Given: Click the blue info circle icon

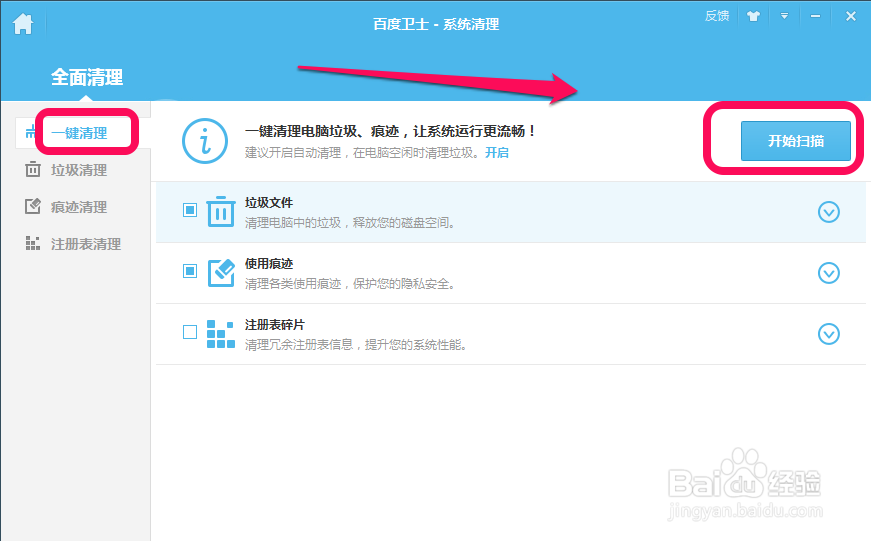Looking at the screenshot, I should (x=205, y=141).
